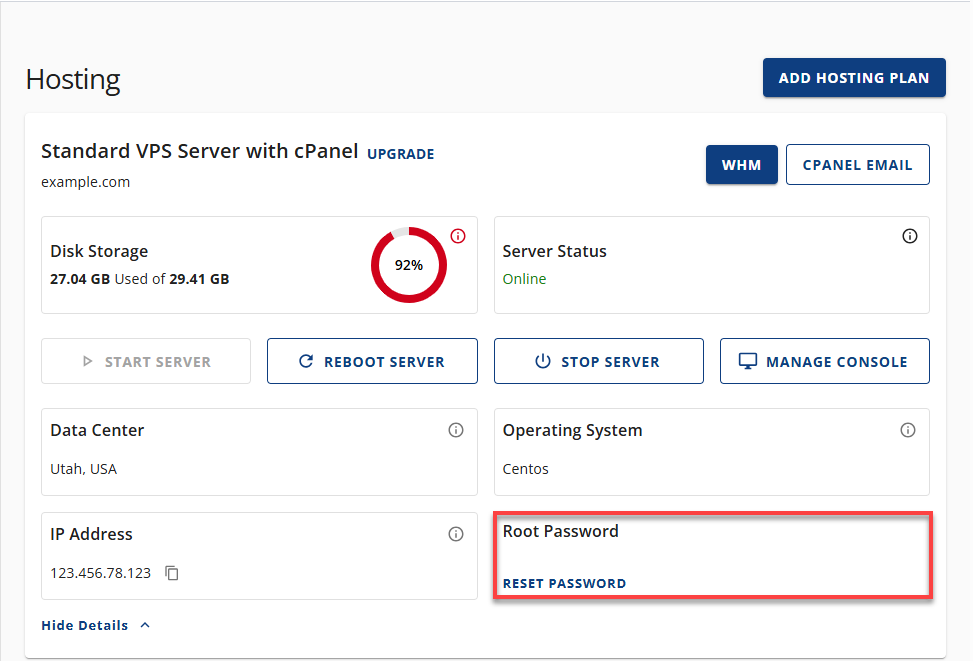This screenshot has width=973, height=661.
Task: Copy the IP address using the copy icon
Action: click(170, 572)
